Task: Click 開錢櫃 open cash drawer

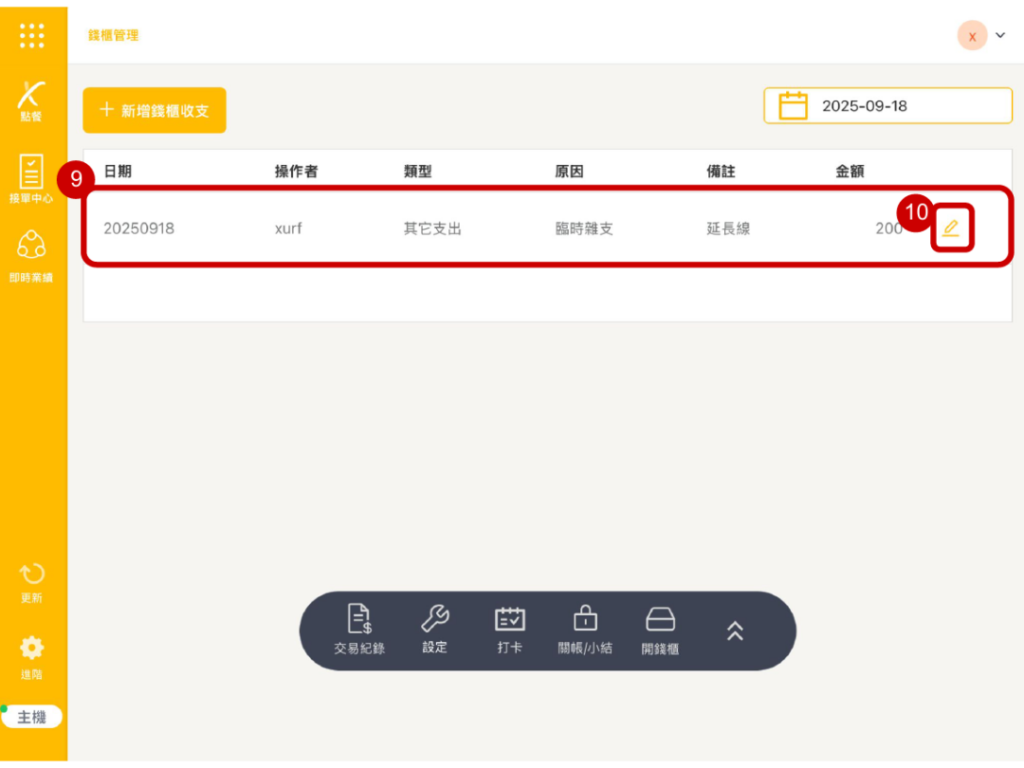Action: (x=660, y=629)
